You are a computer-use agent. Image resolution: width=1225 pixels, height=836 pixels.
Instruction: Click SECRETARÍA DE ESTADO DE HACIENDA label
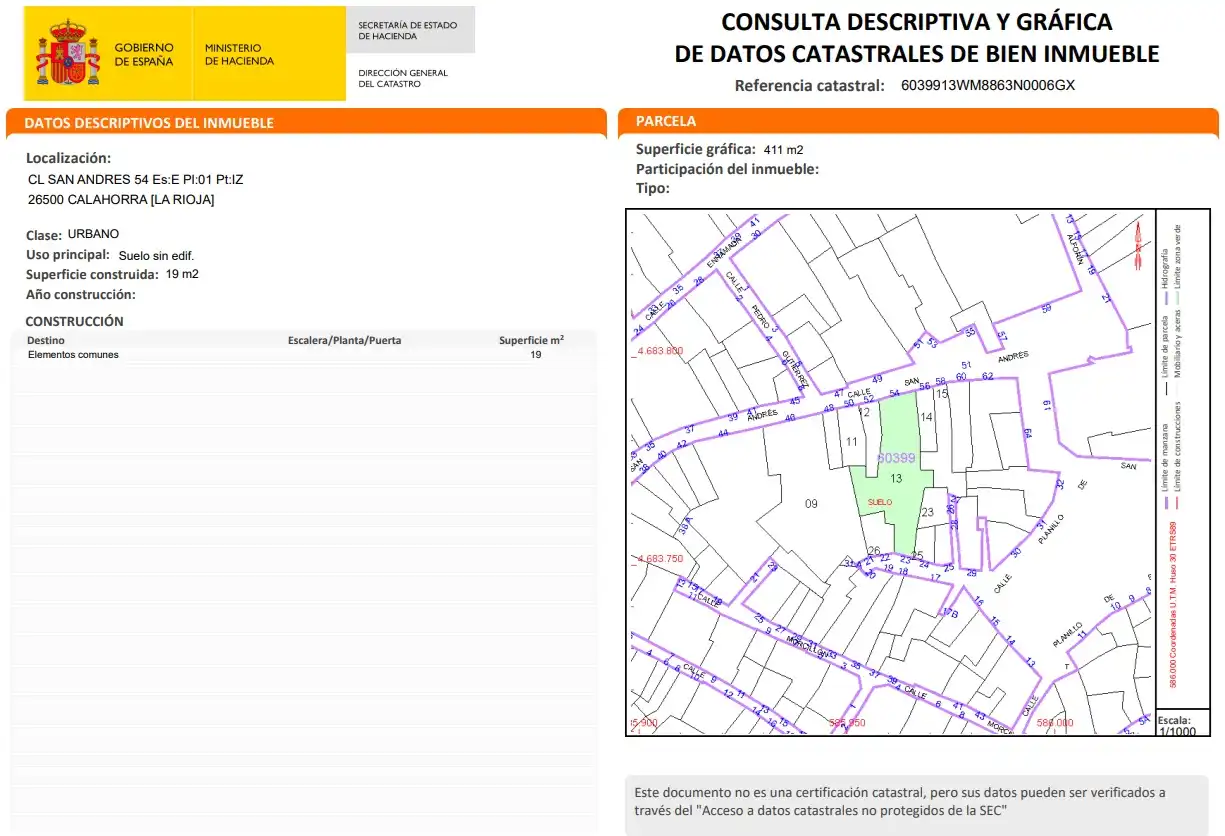(408, 30)
